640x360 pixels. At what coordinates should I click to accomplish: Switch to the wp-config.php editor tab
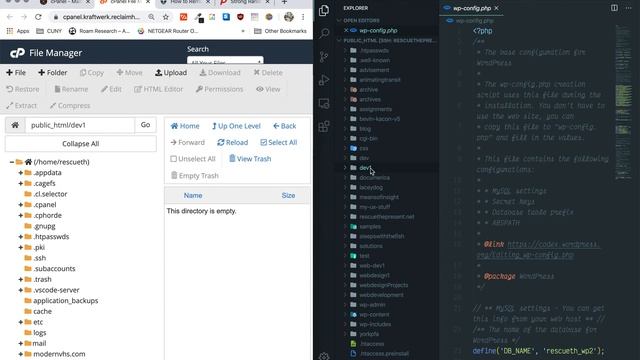[x=471, y=8]
